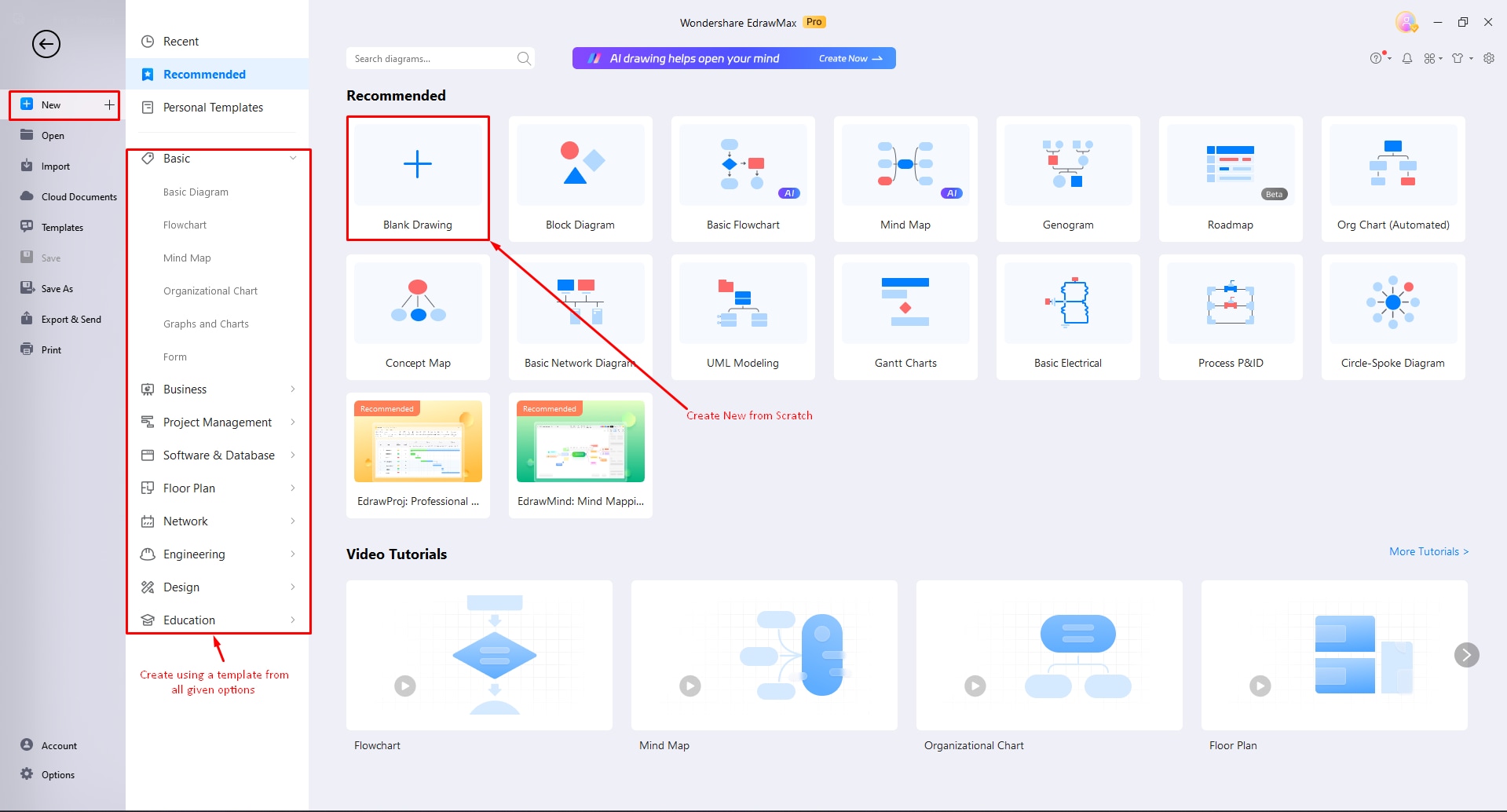
Task: Select the Mind Map template icon
Action: point(905,164)
